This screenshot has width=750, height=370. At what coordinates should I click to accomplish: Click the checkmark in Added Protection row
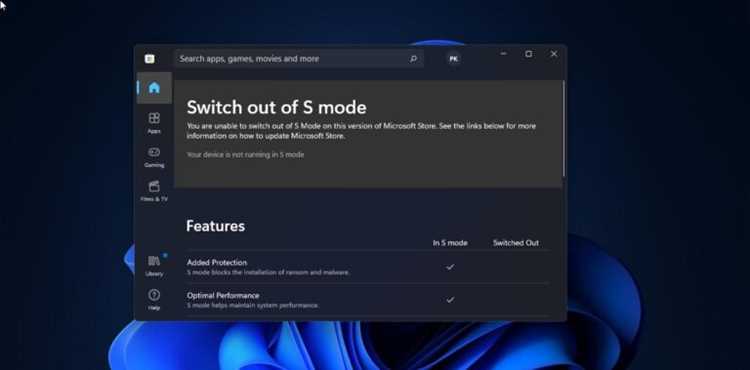[450, 267]
